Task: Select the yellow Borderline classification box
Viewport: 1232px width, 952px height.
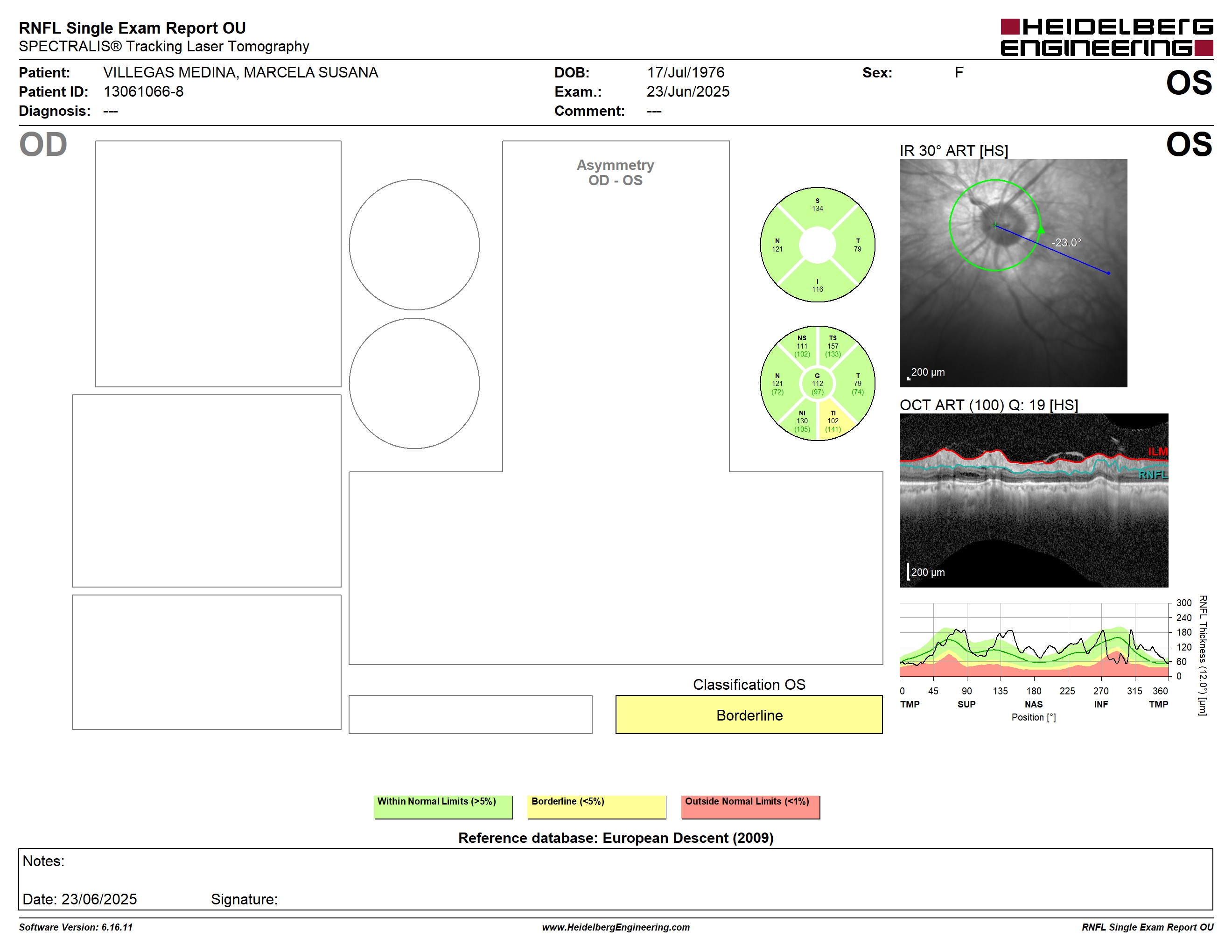Action: [749, 714]
